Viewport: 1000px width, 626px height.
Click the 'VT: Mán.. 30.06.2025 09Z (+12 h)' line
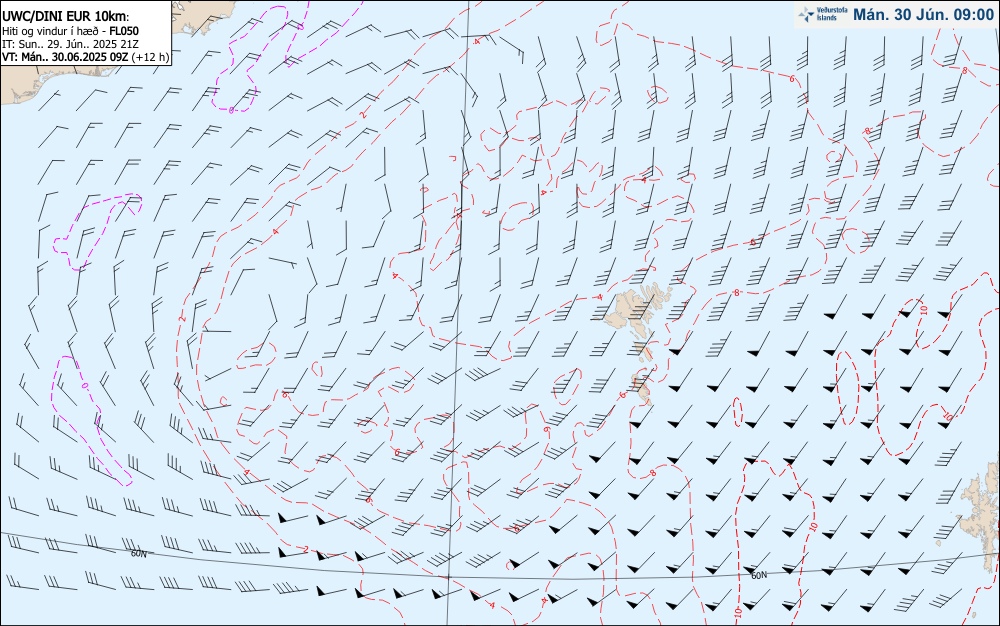click(x=85, y=57)
